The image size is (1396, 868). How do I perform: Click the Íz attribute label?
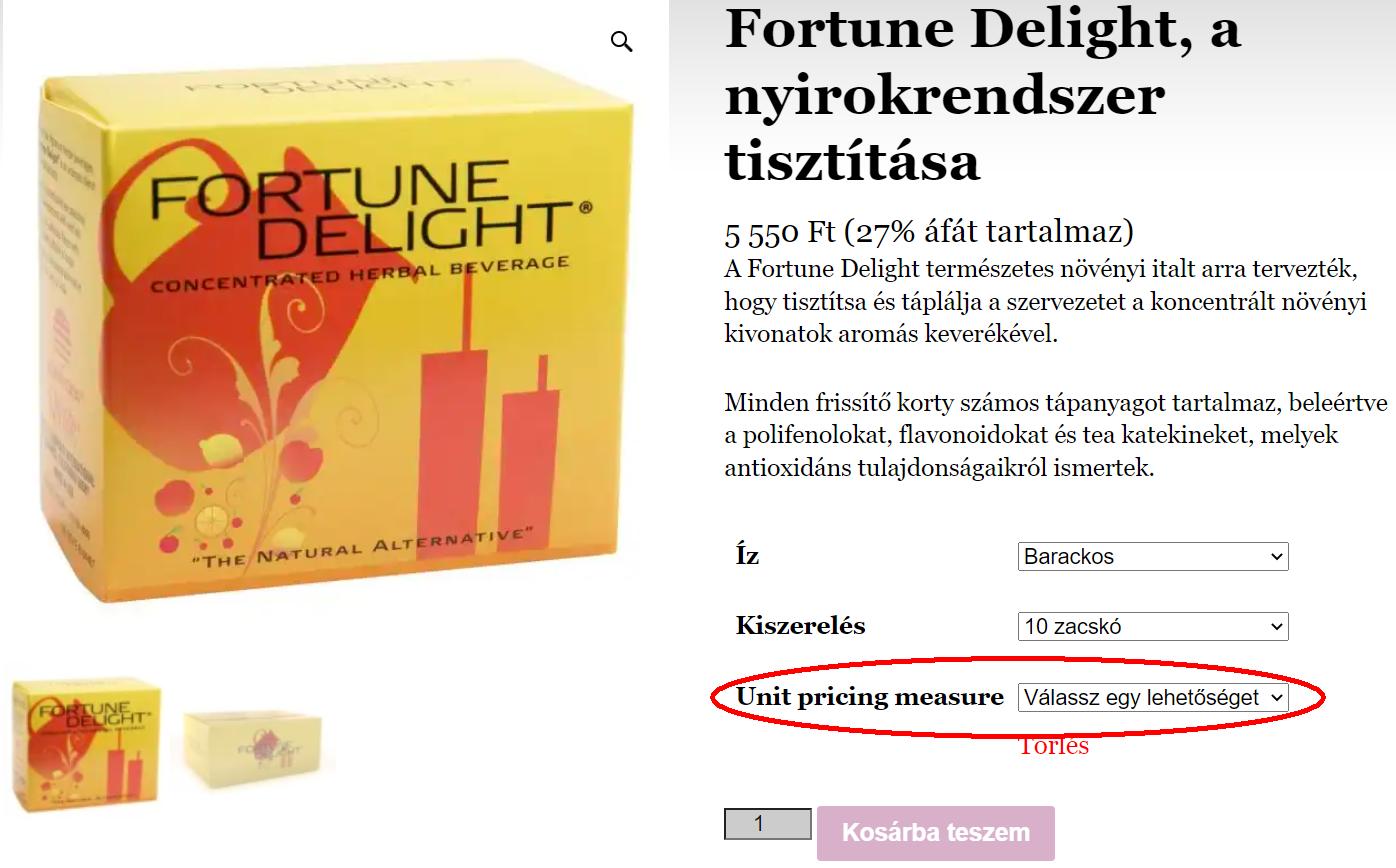pyautogui.click(x=748, y=554)
